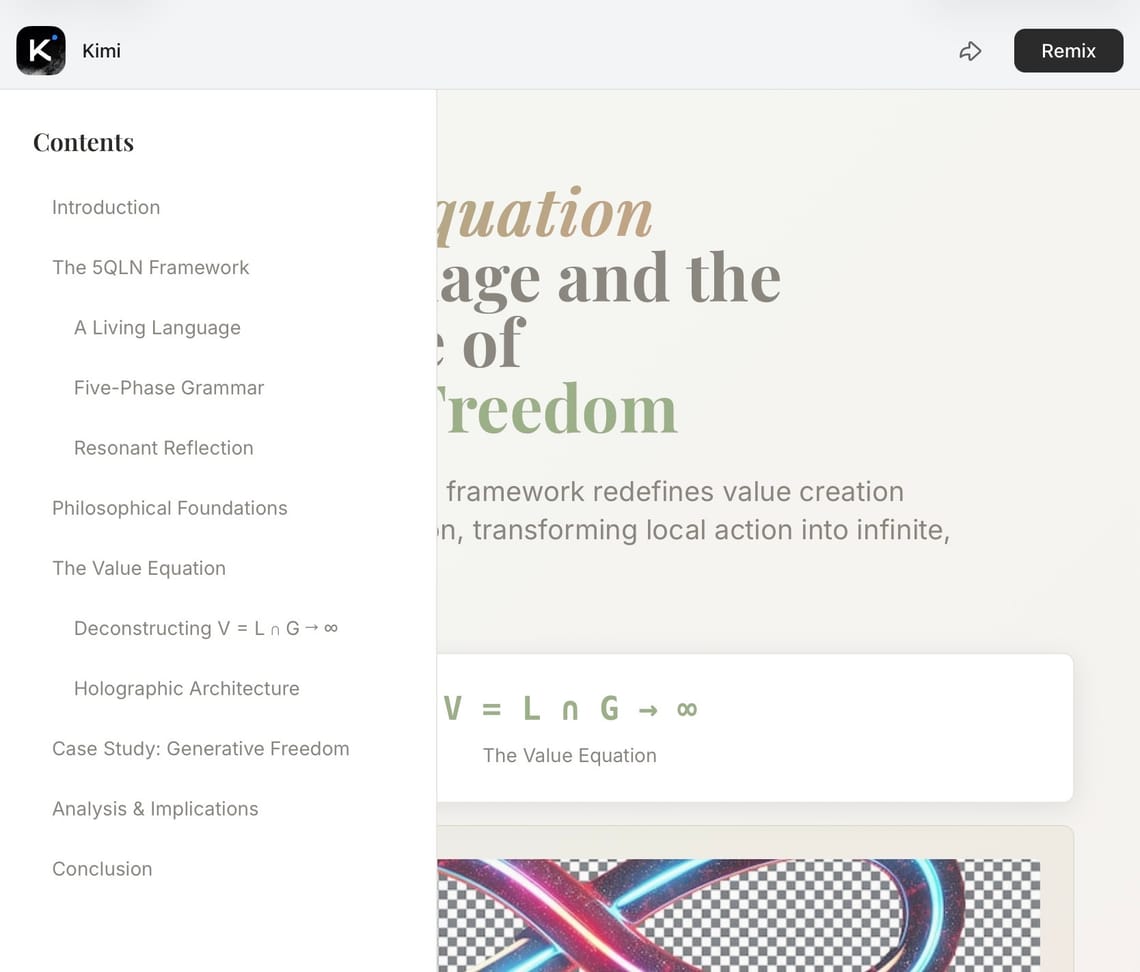Click the page title heading text
This screenshot has height=972, width=1140.
(x=610, y=310)
